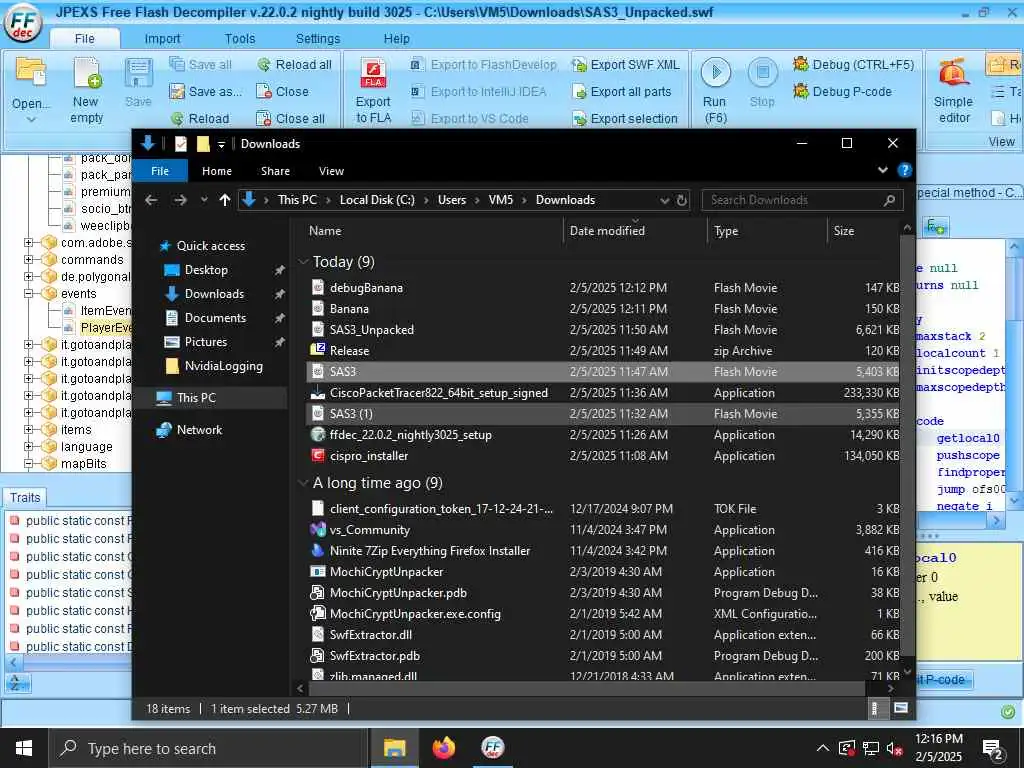Open the JPEXS Tools ribbon tab

pyautogui.click(x=240, y=39)
